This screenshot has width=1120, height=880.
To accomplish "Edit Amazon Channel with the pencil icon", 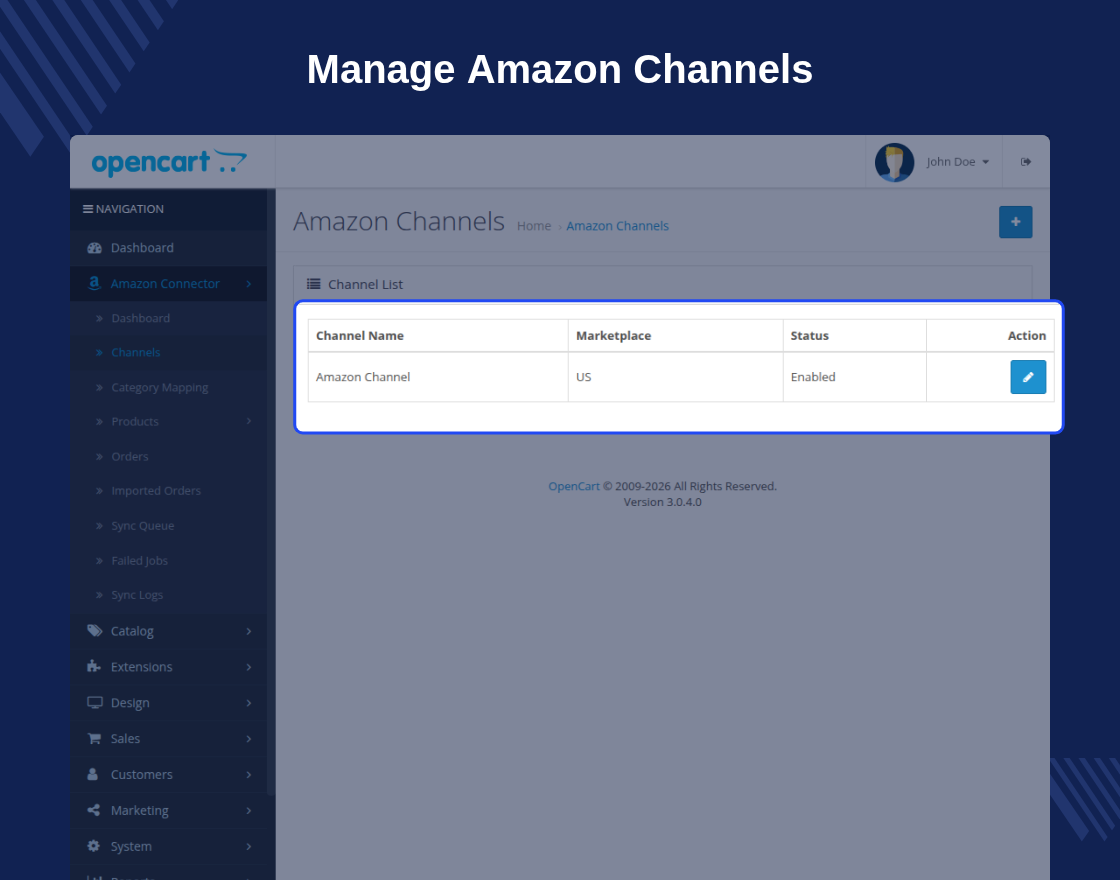I will tap(1028, 377).
